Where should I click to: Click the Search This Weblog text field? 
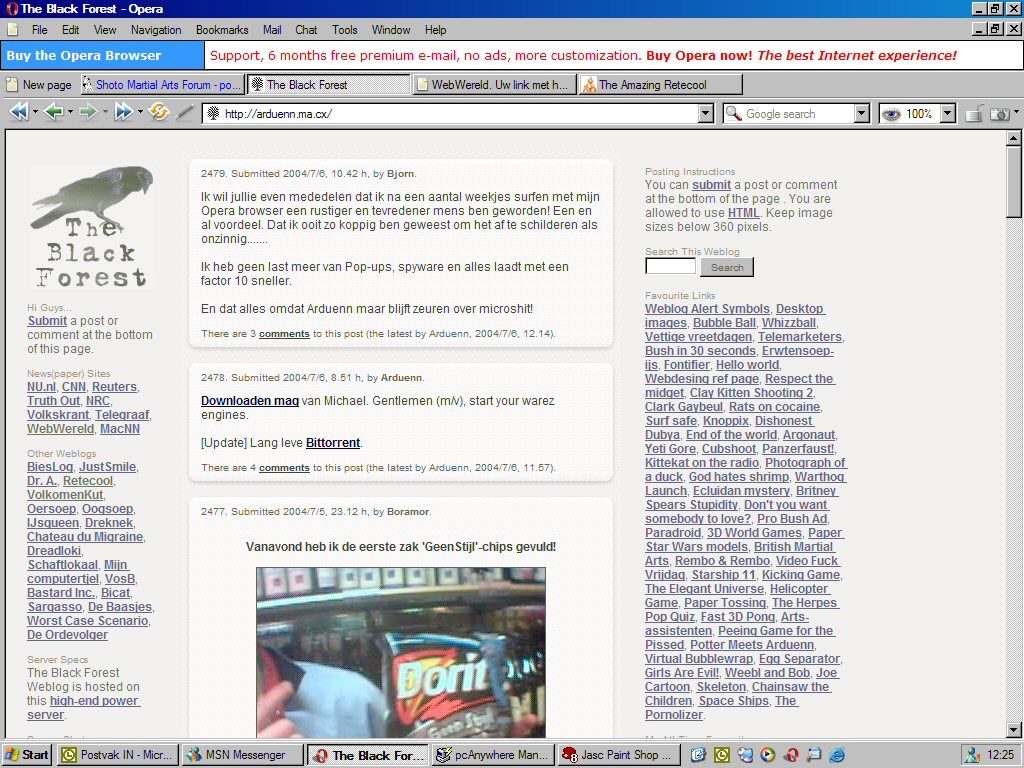pos(671,266)
